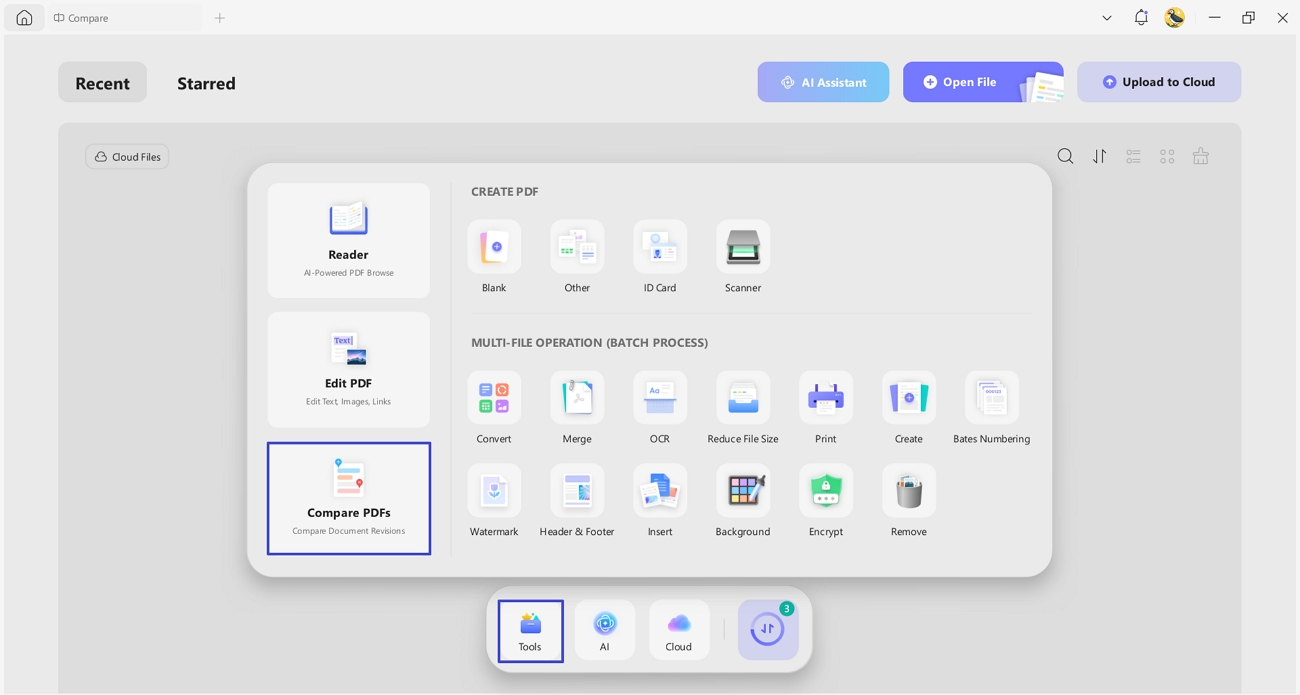Create a PDF from ID Card
This screenshot has height=695, width=1300.
660,247
